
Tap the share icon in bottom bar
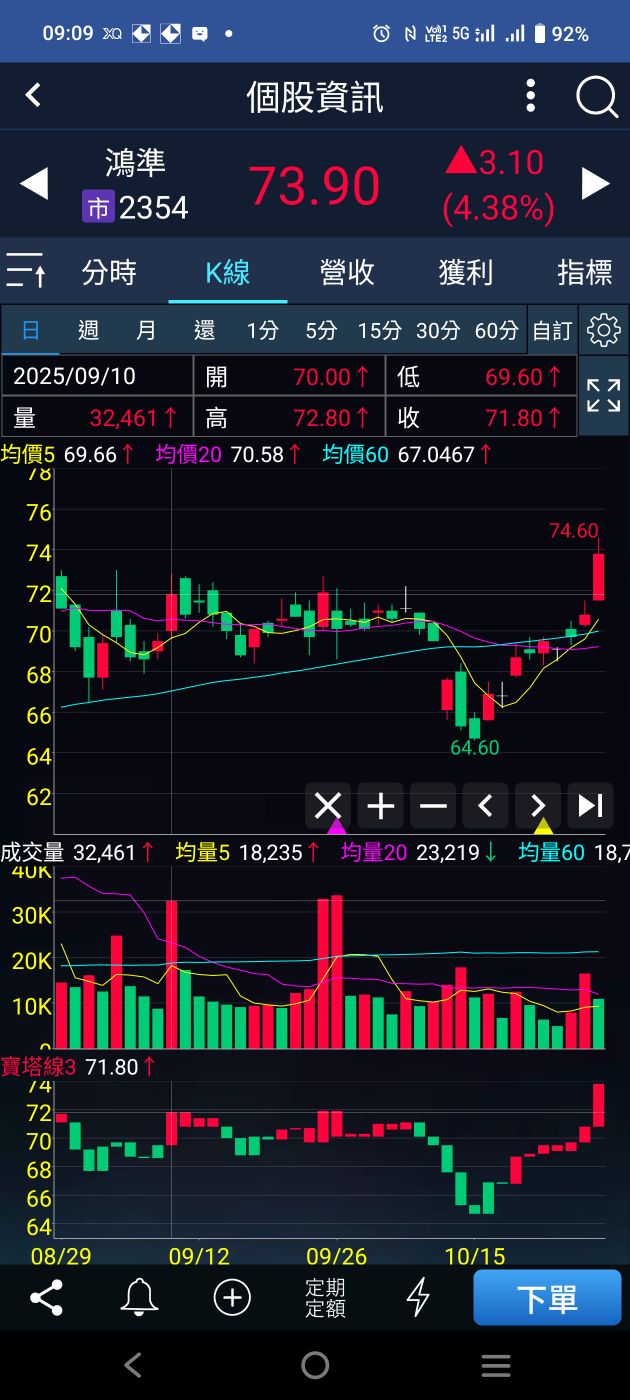(46, 1298)
